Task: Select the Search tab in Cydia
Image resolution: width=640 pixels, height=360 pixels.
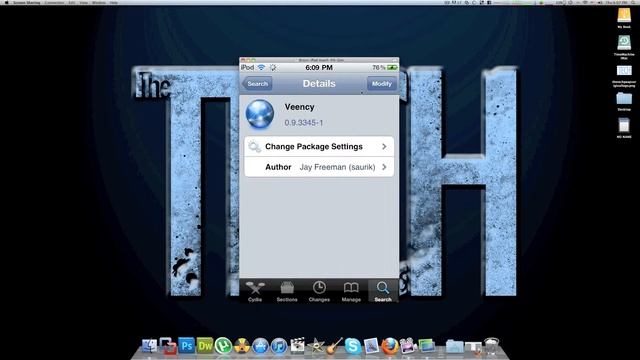Action: (x=383, y=291)
